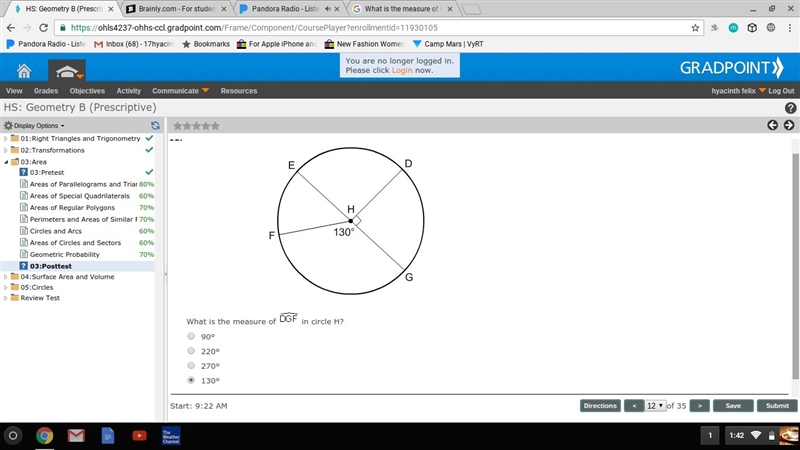Click the cube extension icon
800x450 pixels.
pos(752,28)
